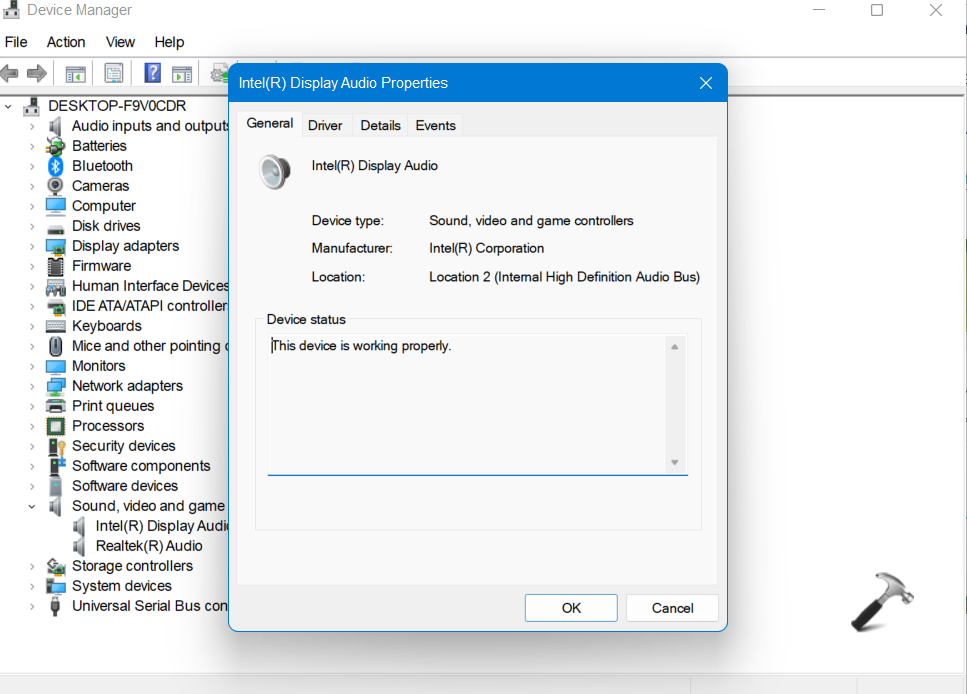
Task: Click the Cameras device icon
Action: 56,186
